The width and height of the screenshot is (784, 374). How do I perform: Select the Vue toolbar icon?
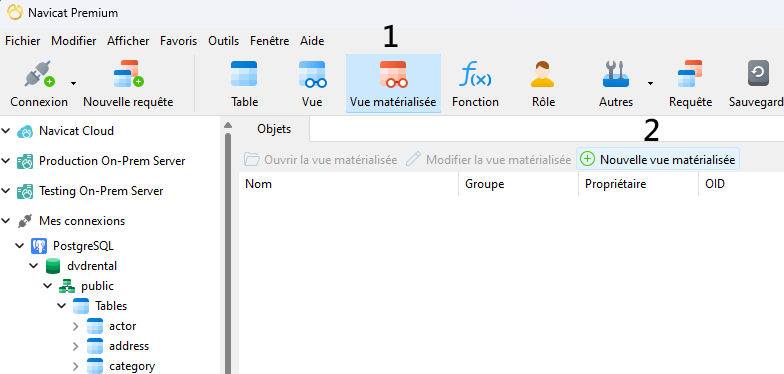click(x=312, y=74)
